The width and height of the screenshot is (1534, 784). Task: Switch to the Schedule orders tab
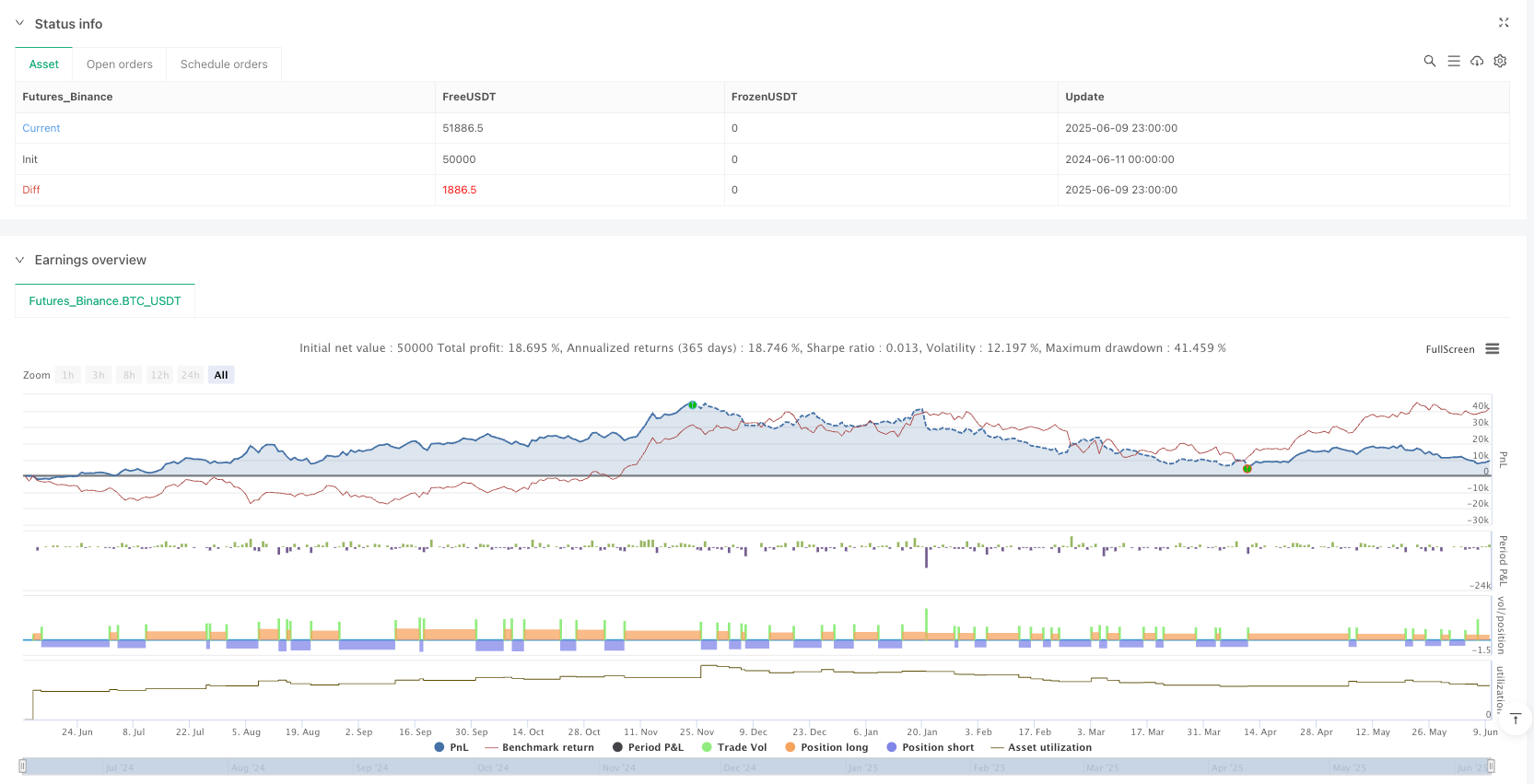tap(224, 64)
